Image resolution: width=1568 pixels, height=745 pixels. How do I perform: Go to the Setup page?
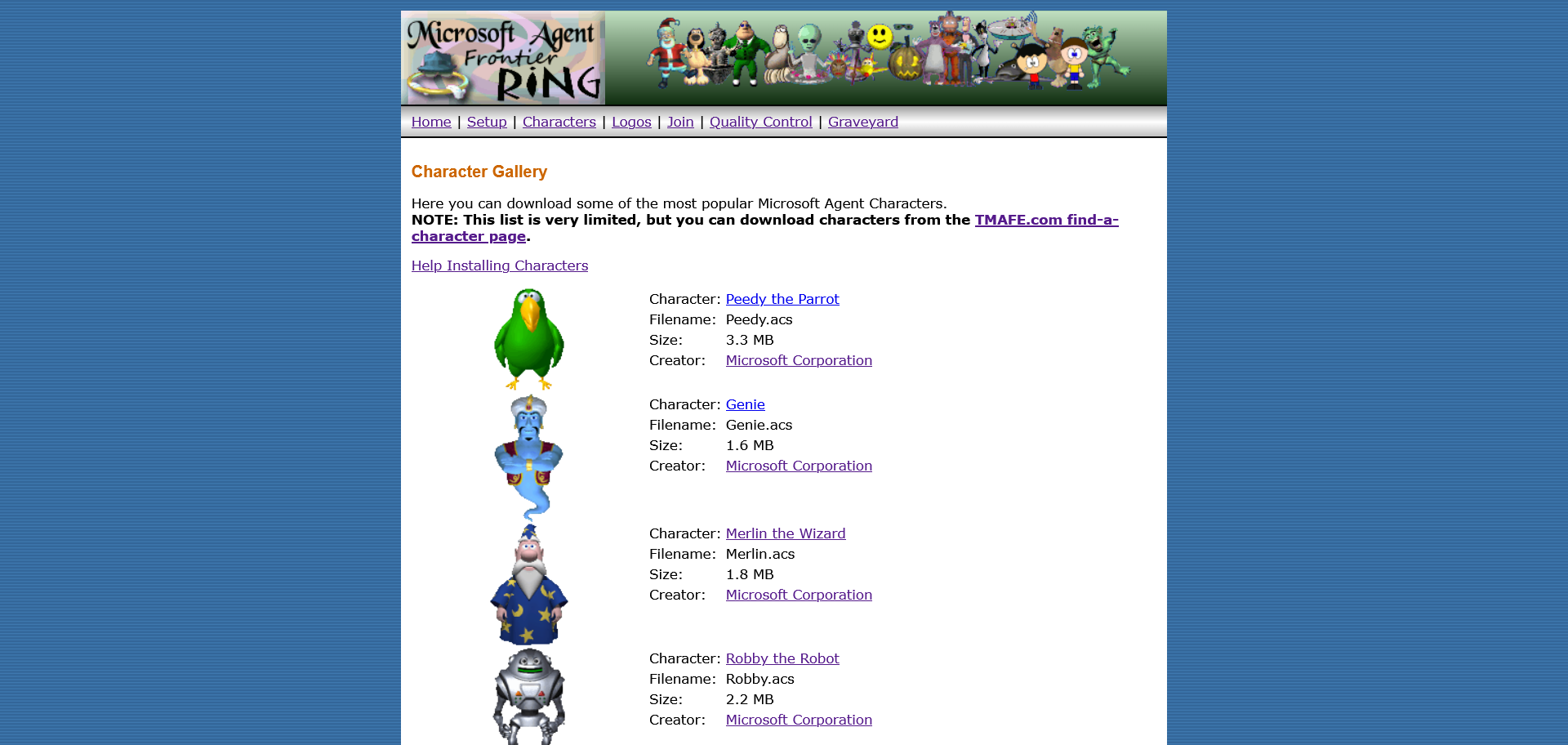pyautogui.click(x=487, y=122)
